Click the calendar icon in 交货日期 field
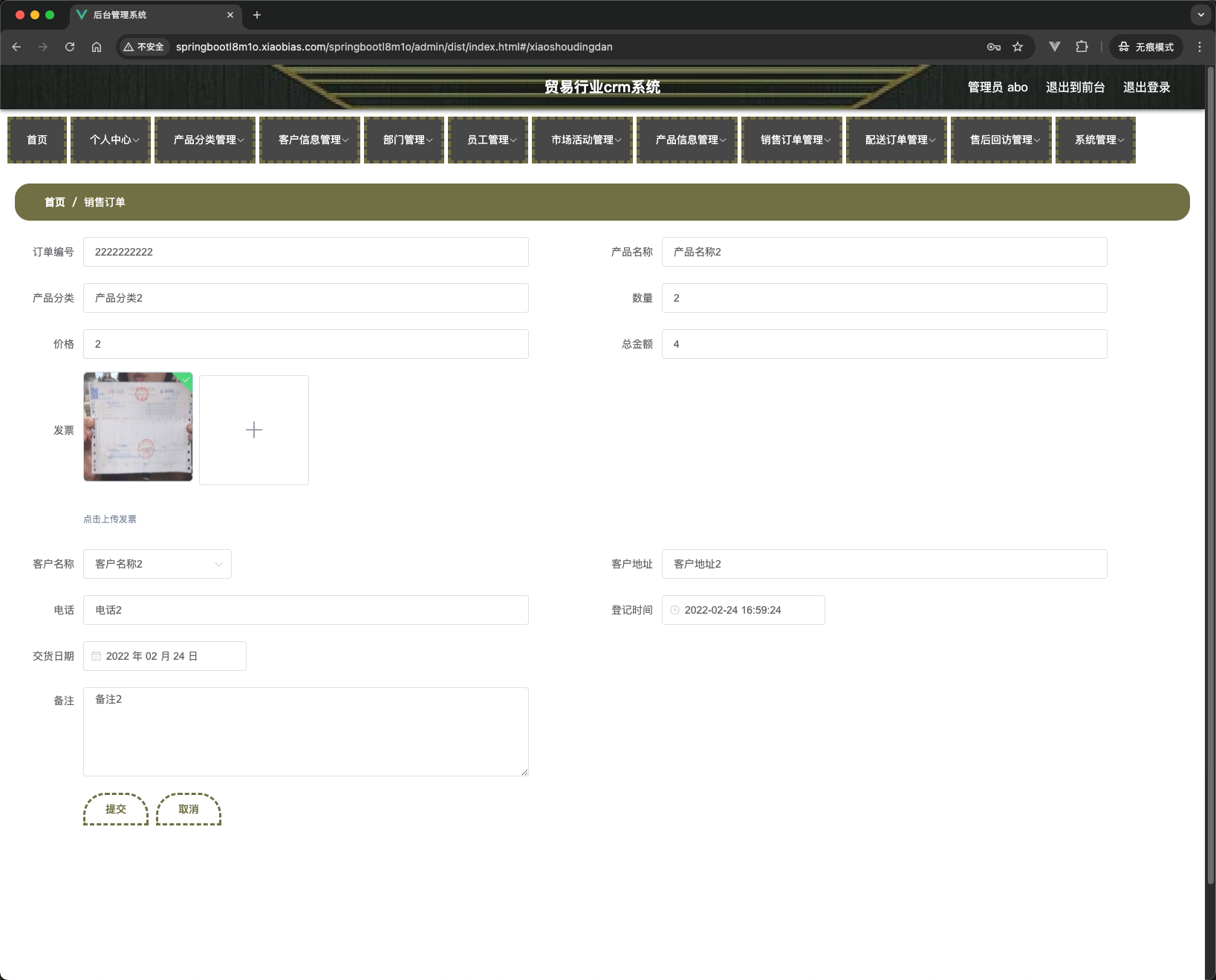1216x980 pixels. pyautogui.click(x=96, y=656)
